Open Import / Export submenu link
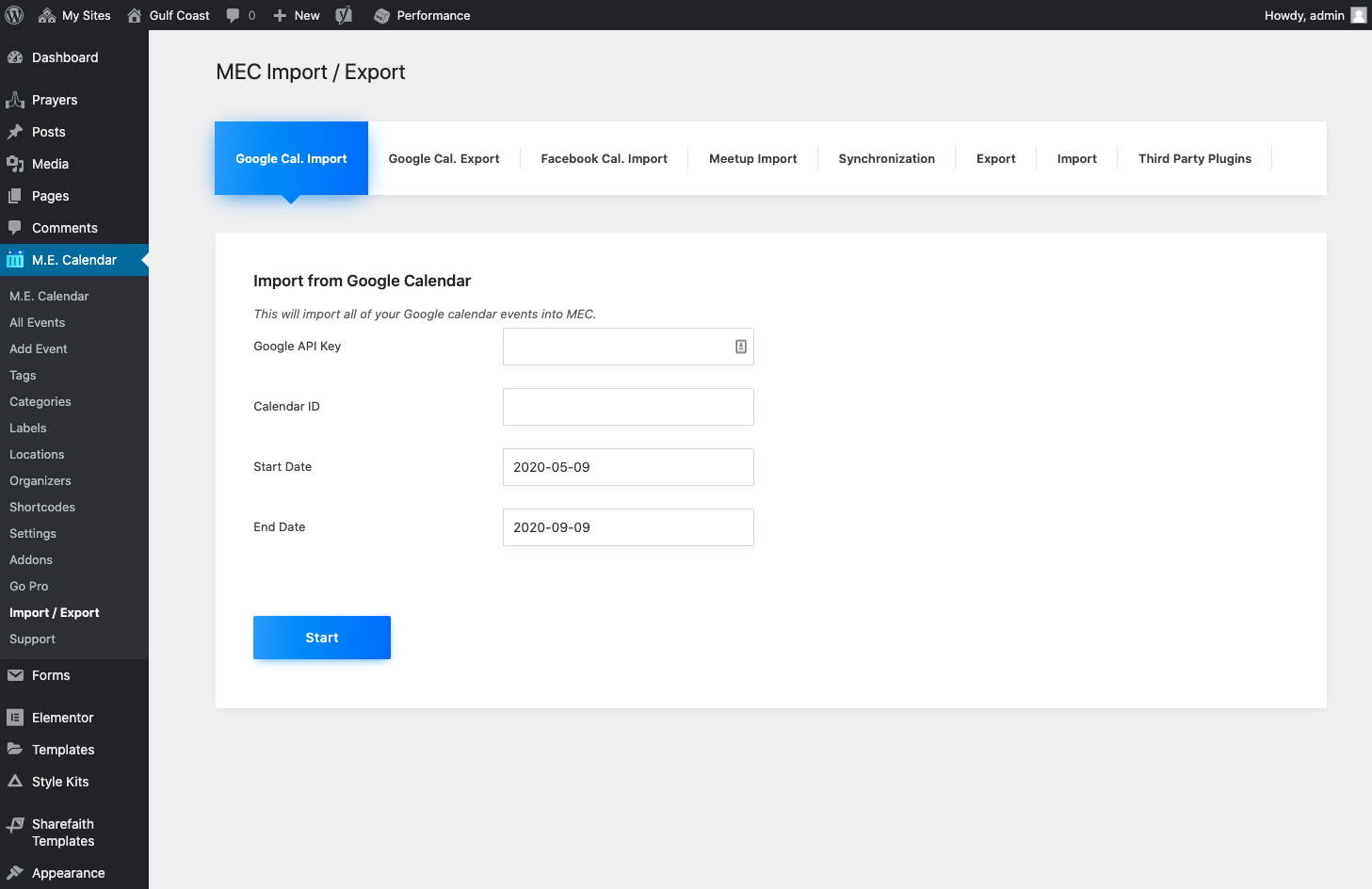 tap(55, 612)
